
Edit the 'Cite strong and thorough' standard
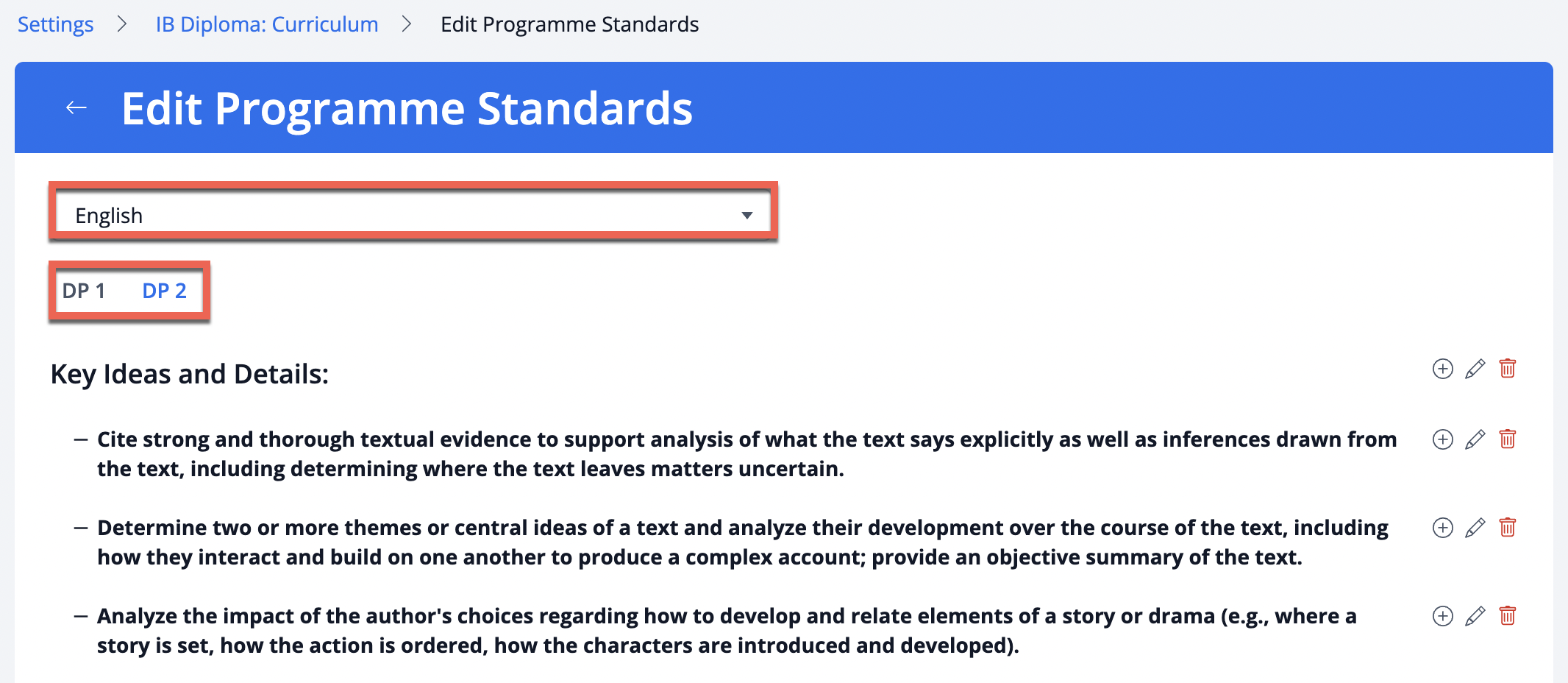(1475, 439)
